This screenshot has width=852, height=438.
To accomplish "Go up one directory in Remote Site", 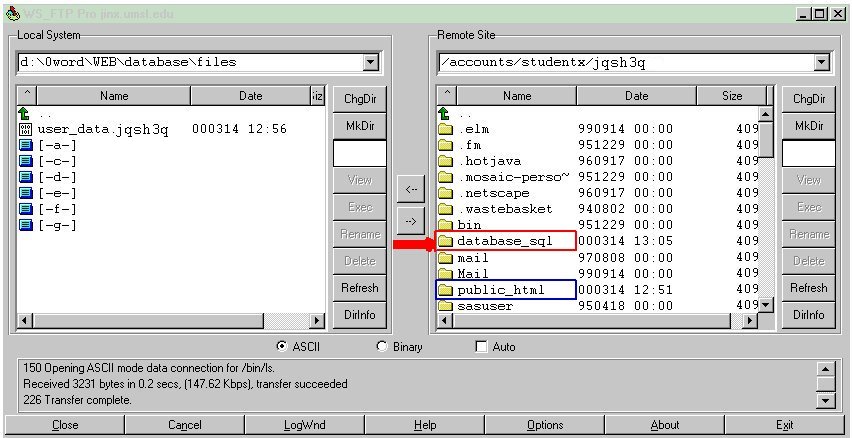I will (445, 114).
